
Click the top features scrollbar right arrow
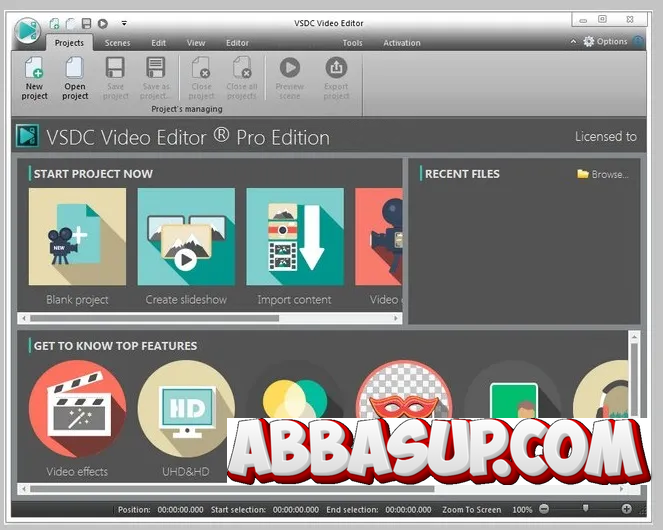[621, 489]
